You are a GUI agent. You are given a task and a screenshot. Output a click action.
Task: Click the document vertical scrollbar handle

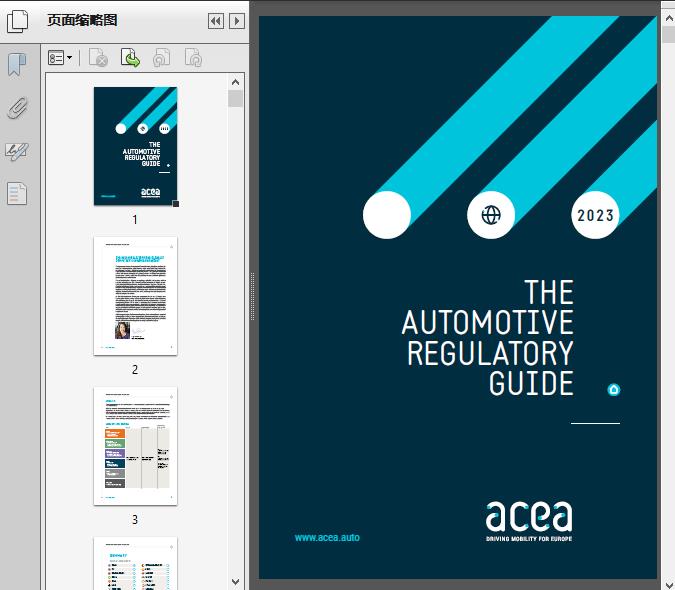[x=669, y=34]
